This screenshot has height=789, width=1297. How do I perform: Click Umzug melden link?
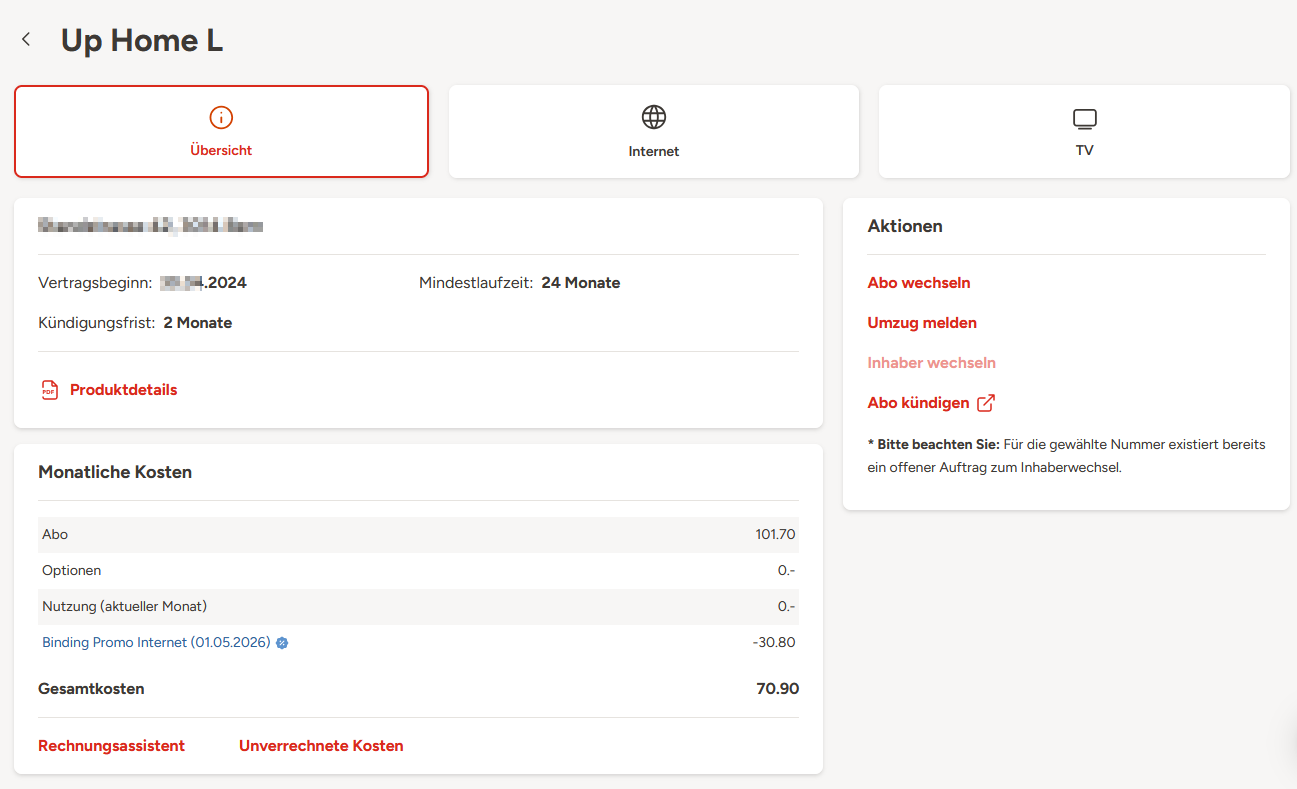tap(922, 323)
